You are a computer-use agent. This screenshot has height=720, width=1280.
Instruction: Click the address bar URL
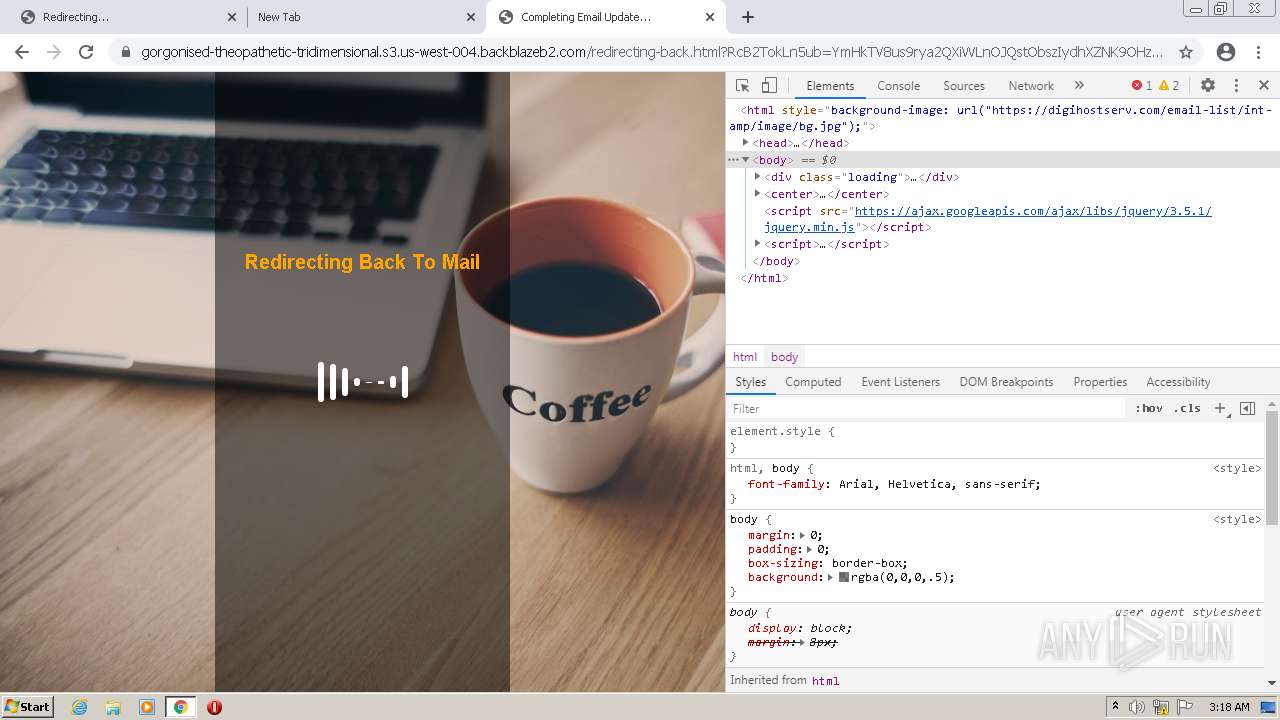click(x=652, y=52)
